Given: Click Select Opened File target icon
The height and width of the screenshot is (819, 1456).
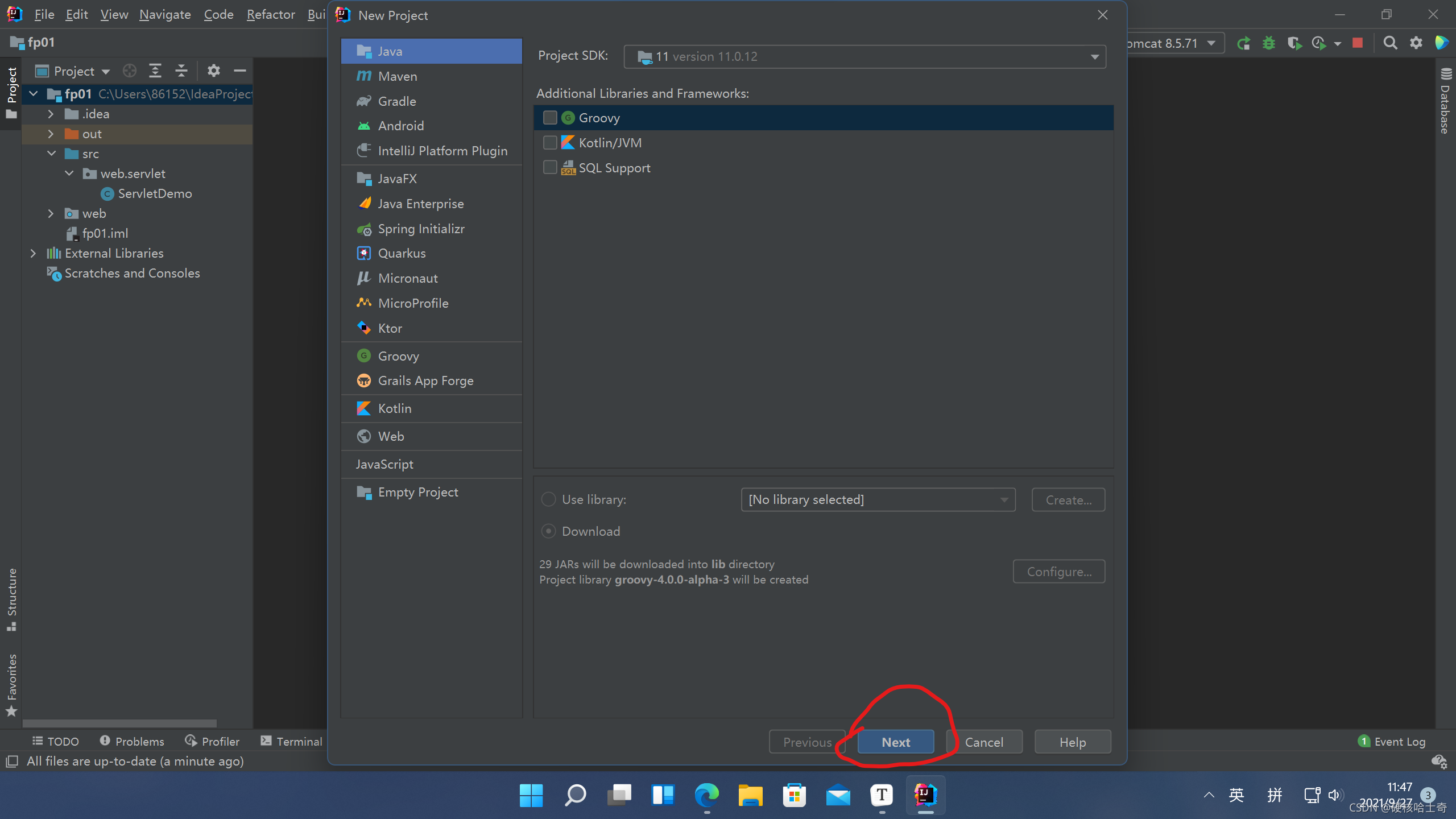Looking at the screenshot, I should pos(130,71).
